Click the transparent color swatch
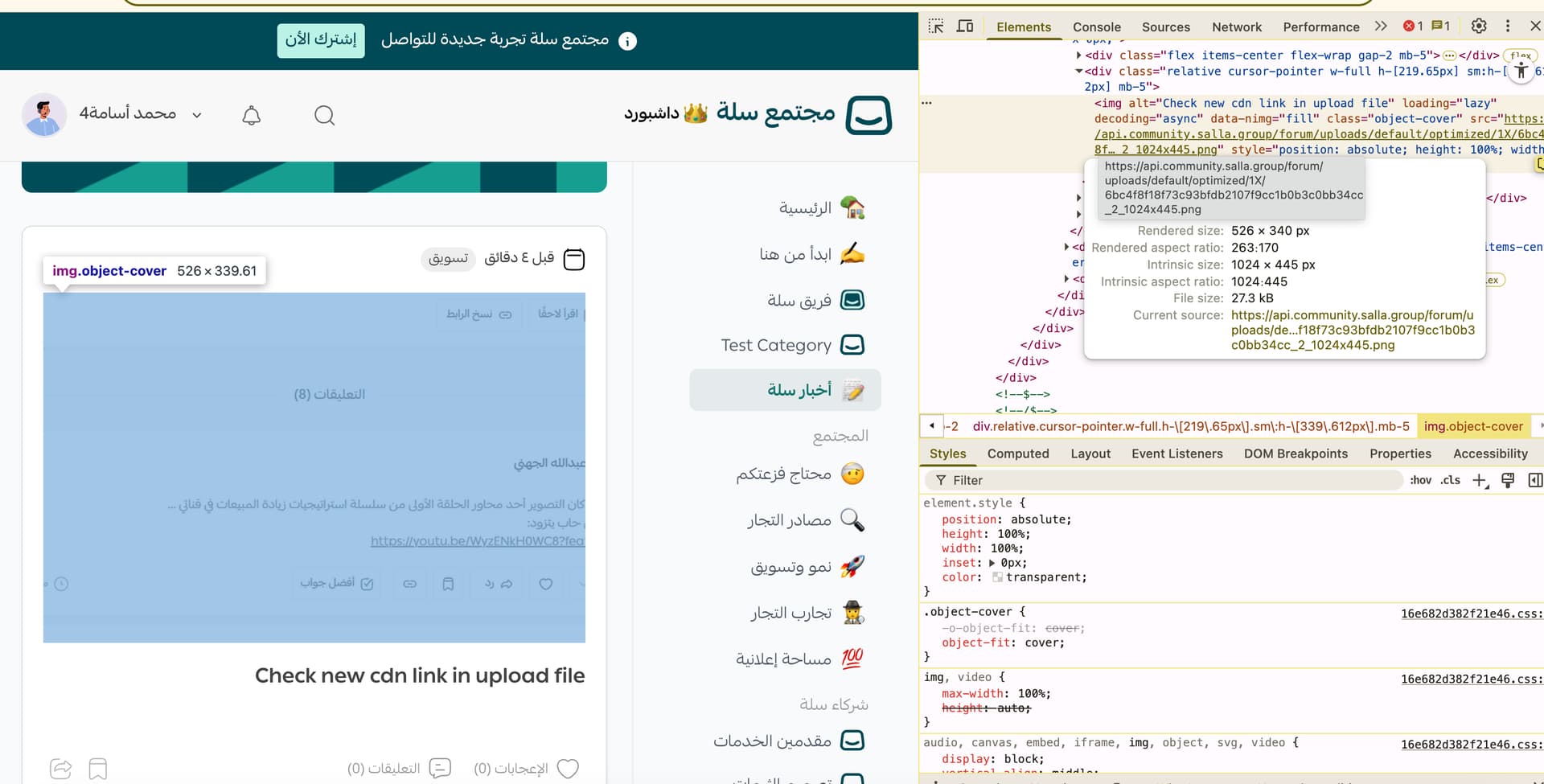 click(997, 577)
